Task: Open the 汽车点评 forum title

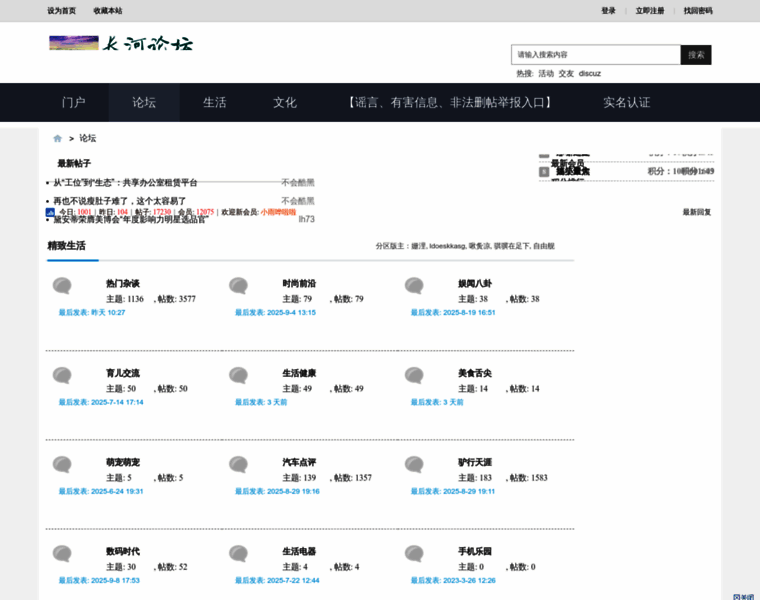Action: coord(299,462)
